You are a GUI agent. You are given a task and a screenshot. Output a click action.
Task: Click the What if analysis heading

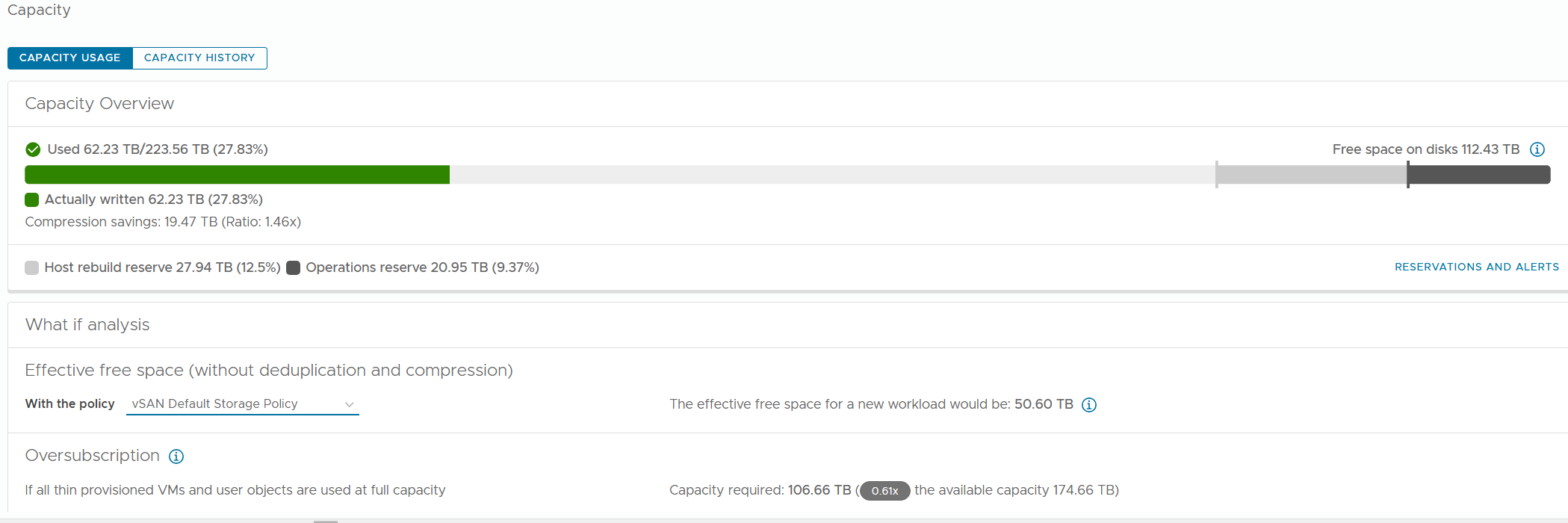pyautogui.click(x=87, y=325)
